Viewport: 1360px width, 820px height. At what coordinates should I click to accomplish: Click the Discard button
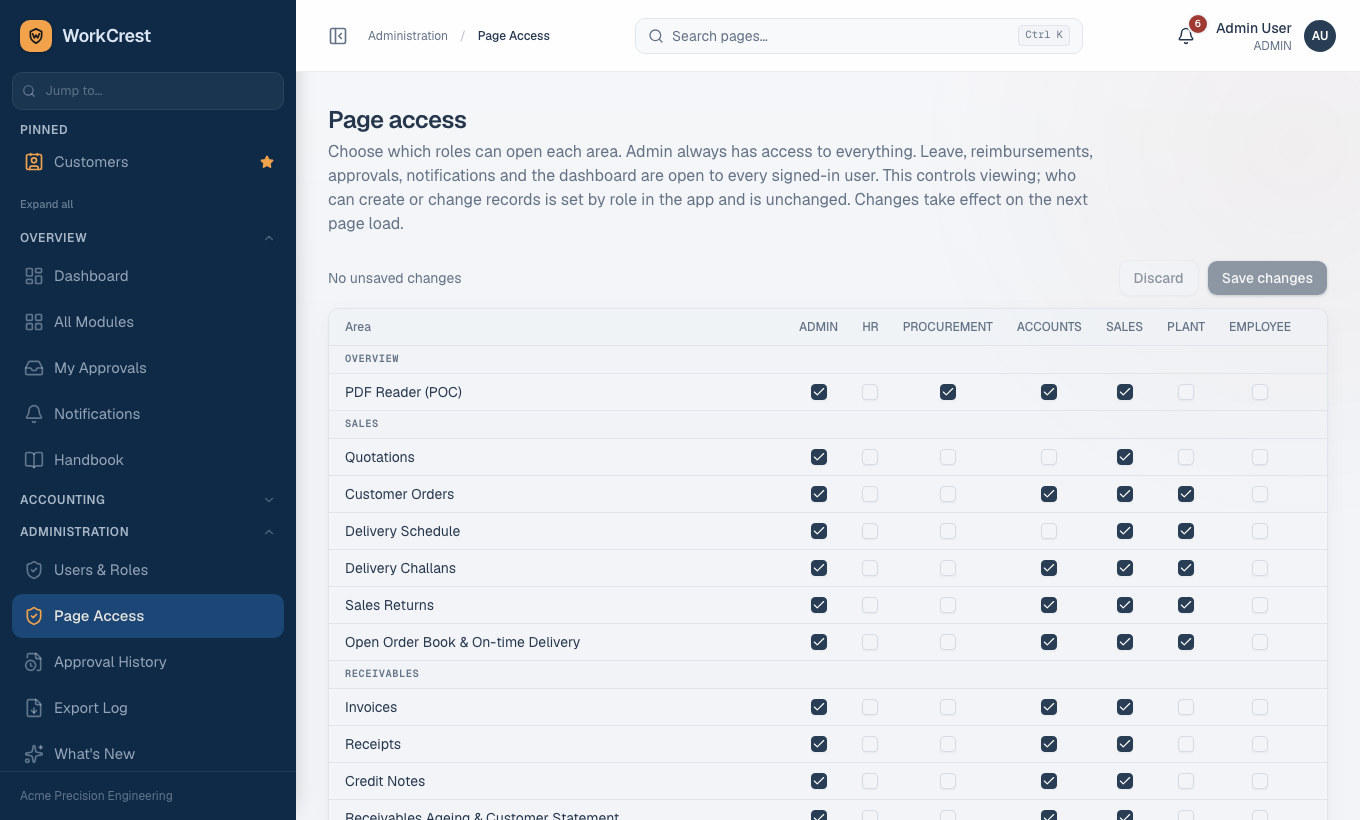1158,278
